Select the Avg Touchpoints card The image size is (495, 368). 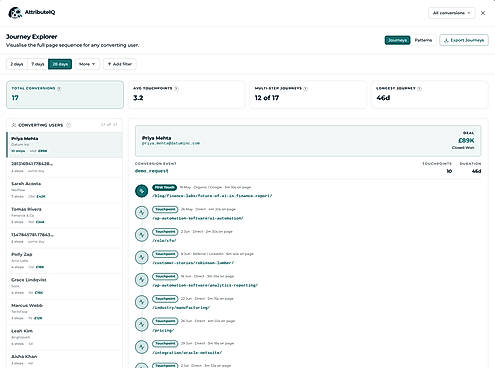pyautogui.click(x=186, y=95)
